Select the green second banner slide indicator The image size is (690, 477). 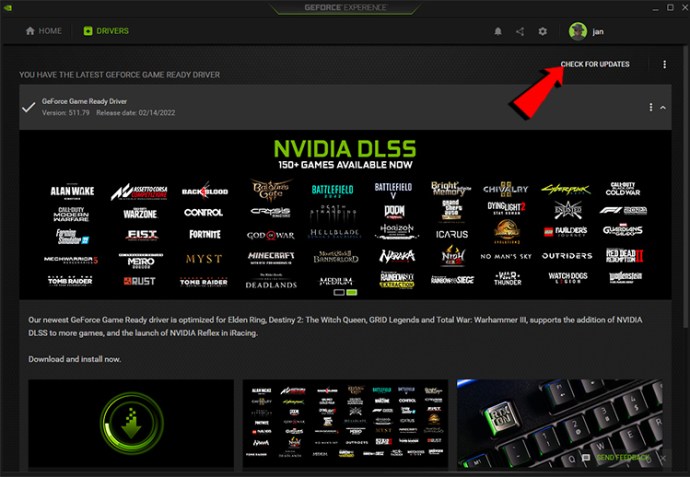click(x=352, y=292)
